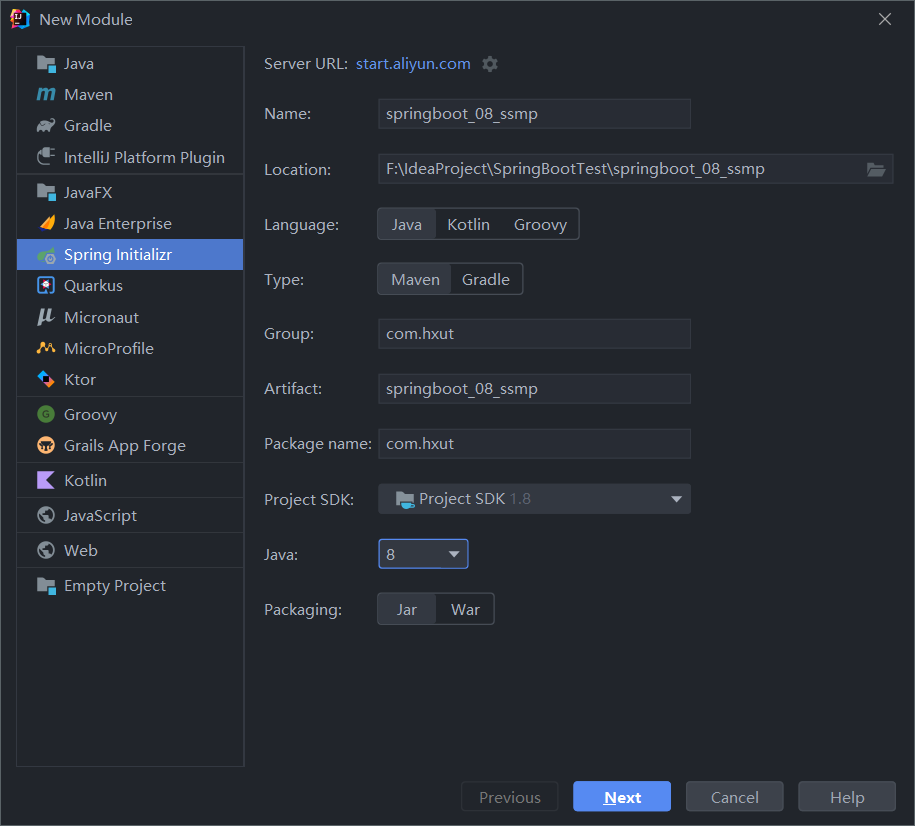Viewport: 915px width, 826px height.
Task: Choose Maven as project type
Action: click(415, 279)
